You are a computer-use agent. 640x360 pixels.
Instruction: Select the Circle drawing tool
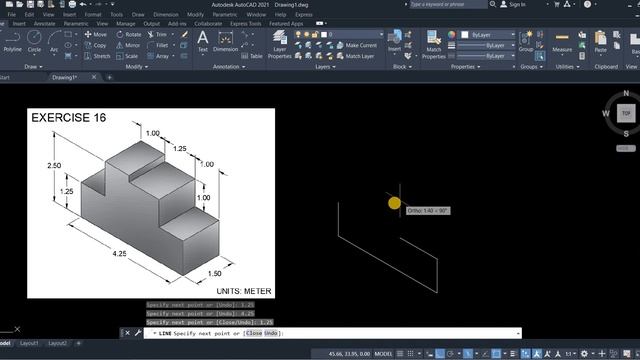point(34,42)
